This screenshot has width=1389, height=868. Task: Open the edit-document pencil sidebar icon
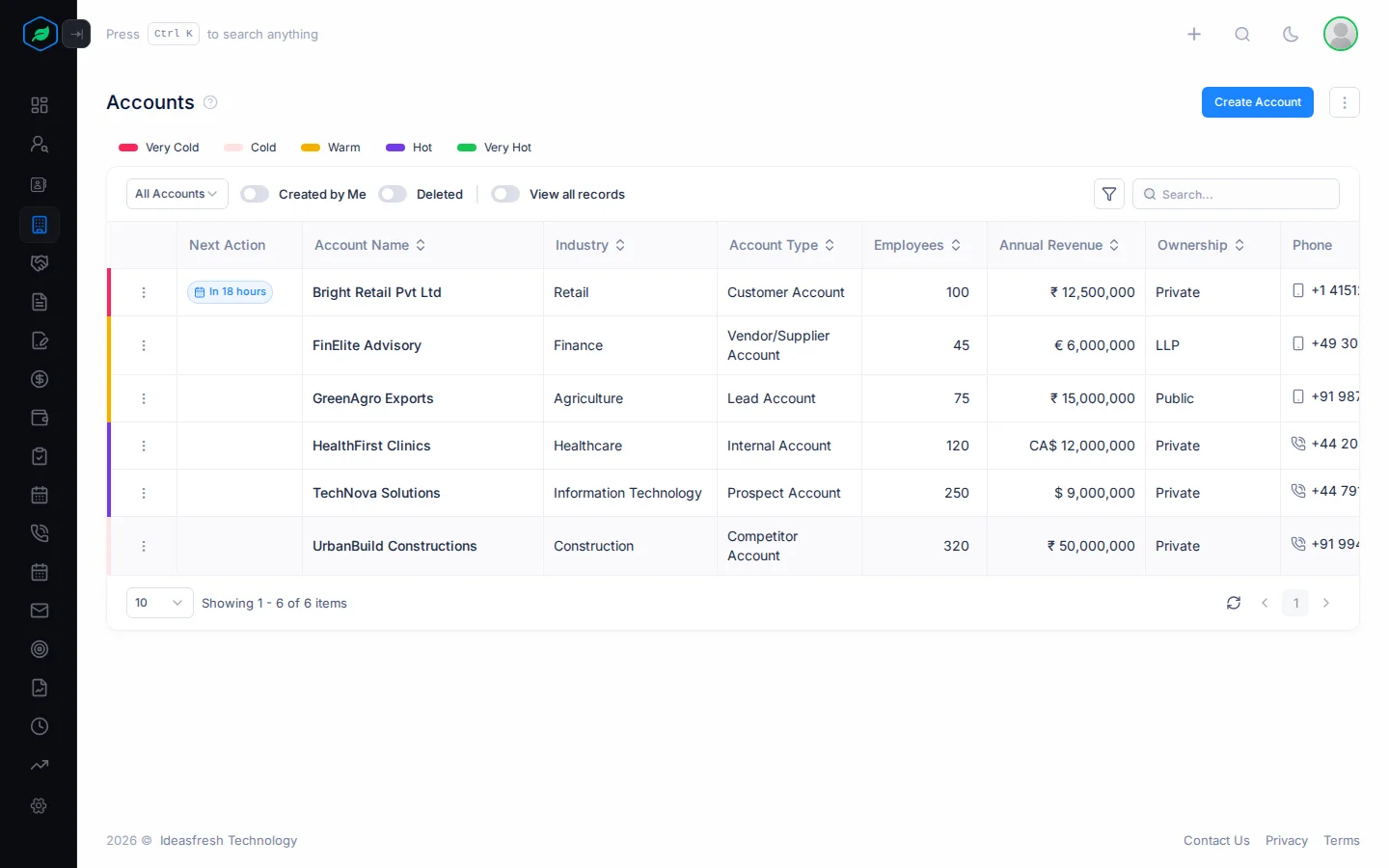tap(40, 340)
